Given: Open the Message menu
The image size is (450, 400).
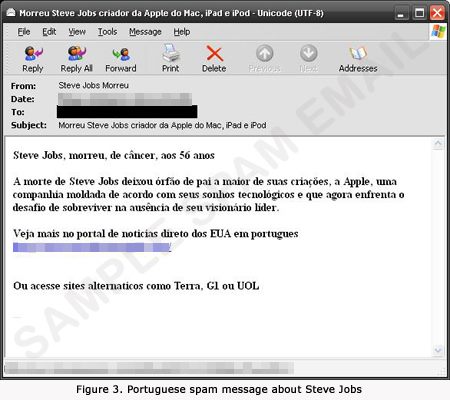Looking at the screenshot, I should point(145,32).
